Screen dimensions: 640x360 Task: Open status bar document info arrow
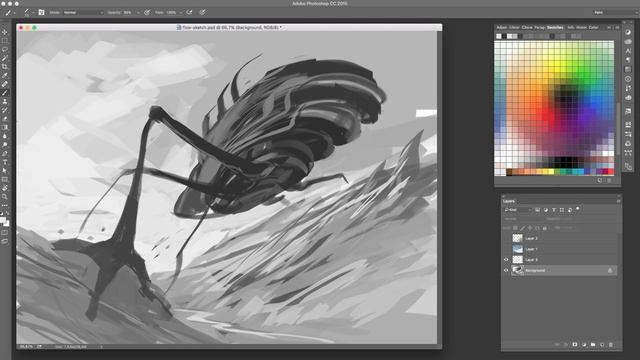click(101, 347)
